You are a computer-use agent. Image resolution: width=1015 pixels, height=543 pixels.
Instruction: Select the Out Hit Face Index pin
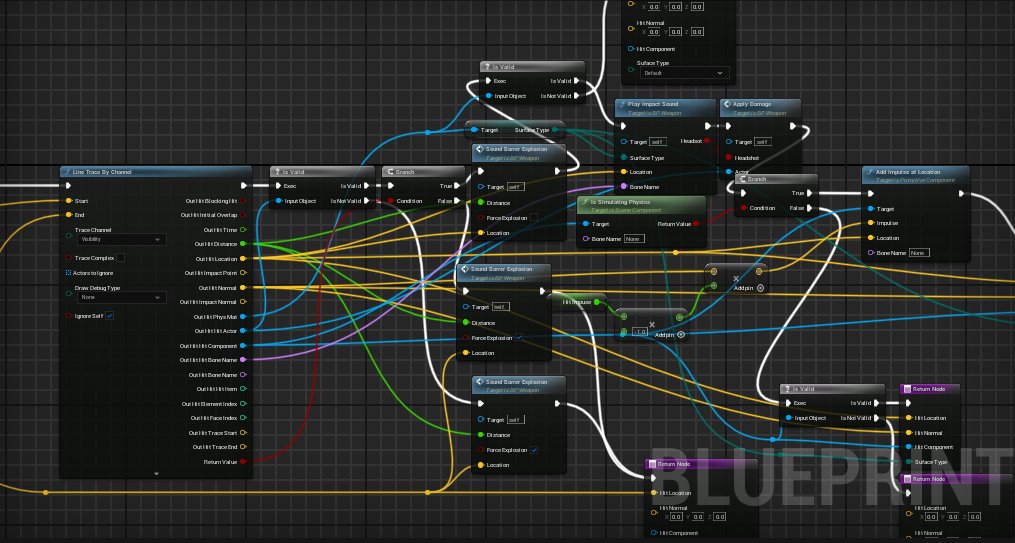pyautogui.click(x=243, y=418)
